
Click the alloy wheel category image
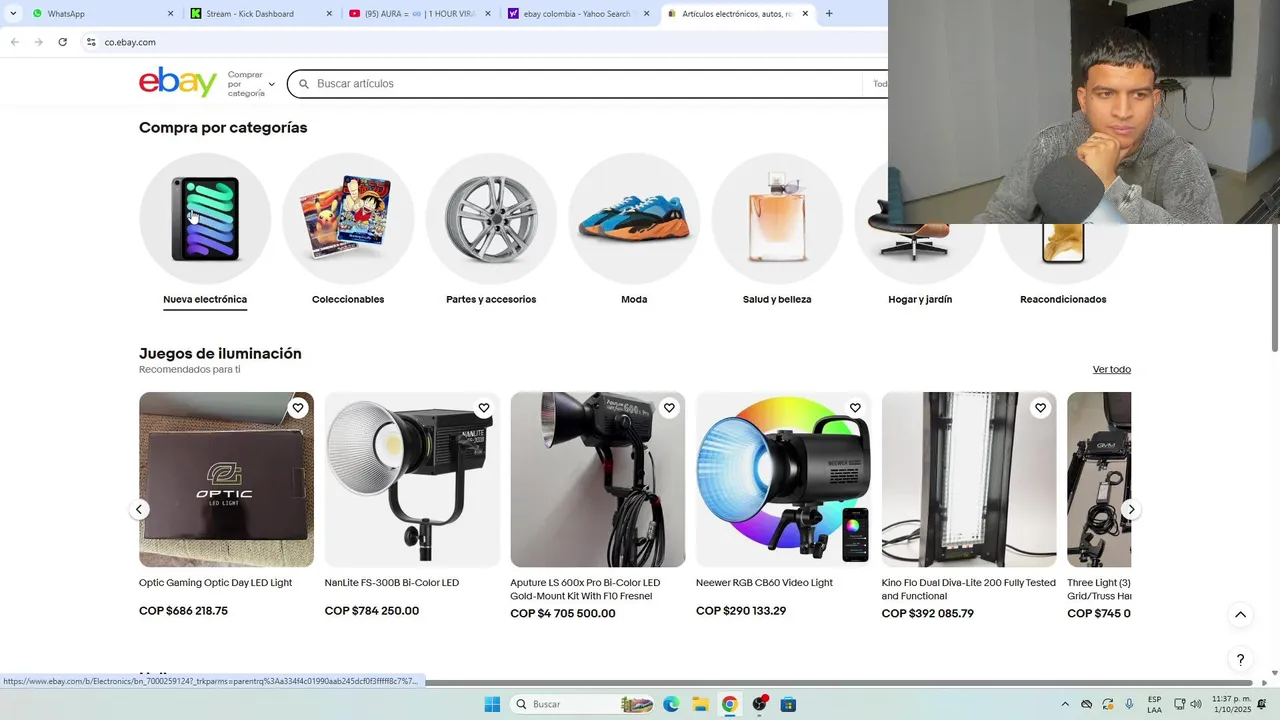click(x=491, y=219)
